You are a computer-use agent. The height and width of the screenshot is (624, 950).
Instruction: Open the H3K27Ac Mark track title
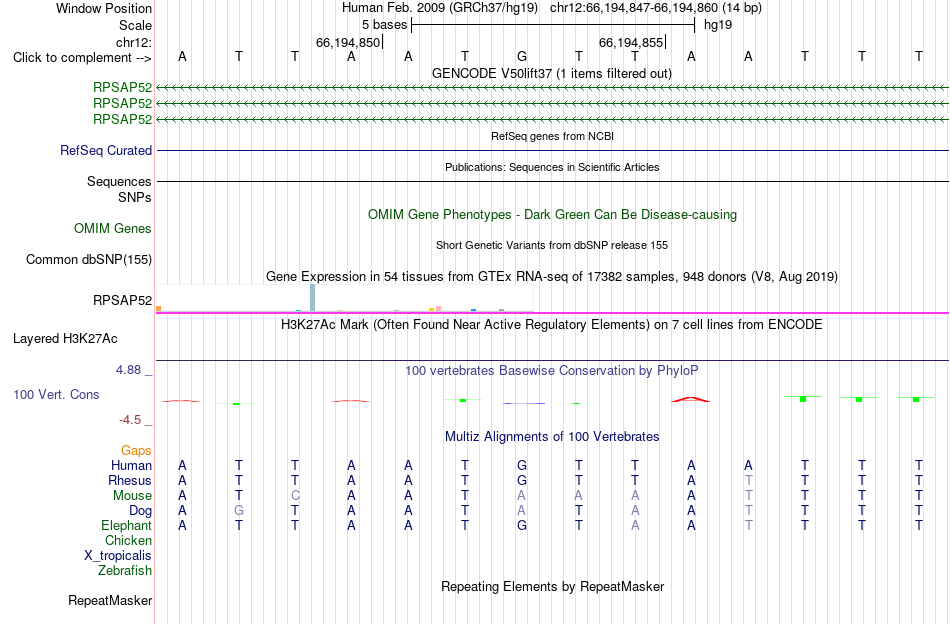pos(552,324)
